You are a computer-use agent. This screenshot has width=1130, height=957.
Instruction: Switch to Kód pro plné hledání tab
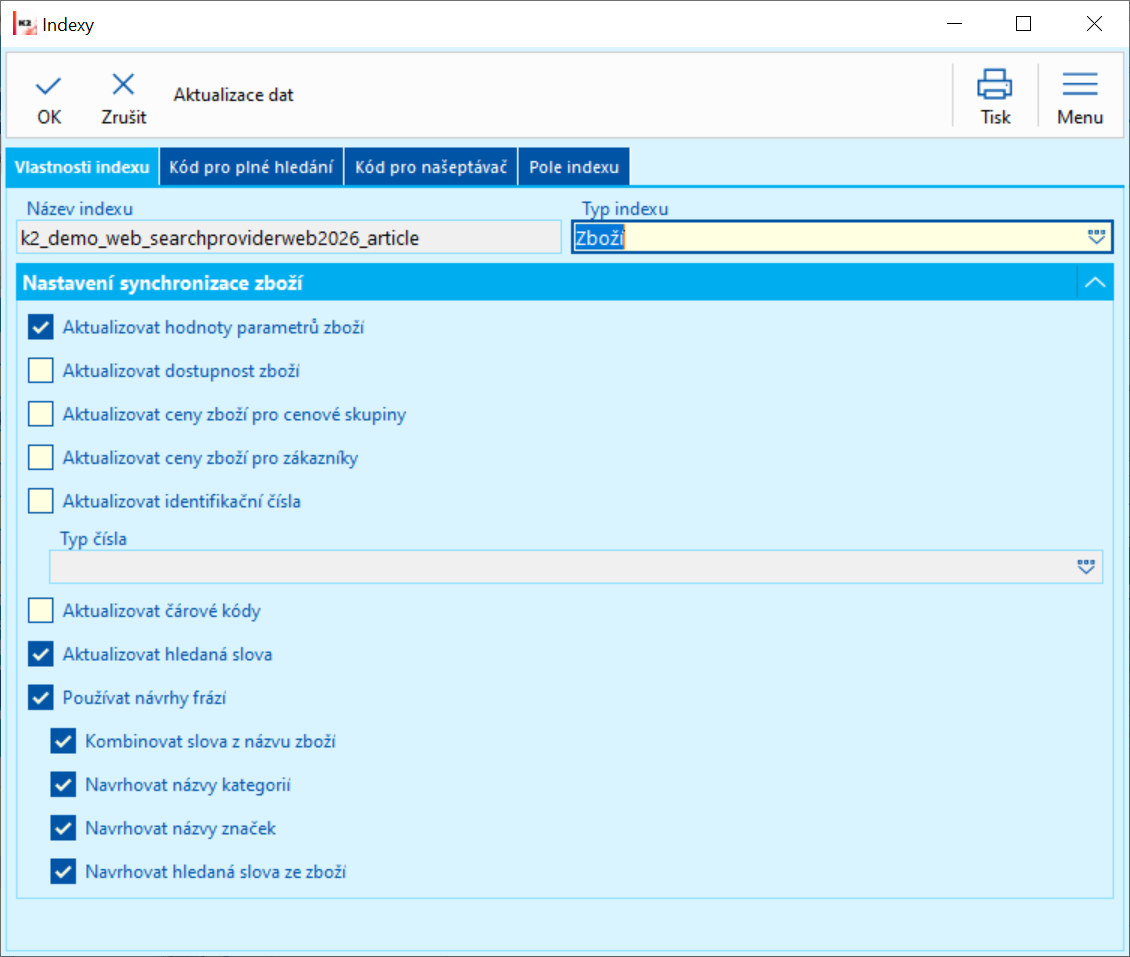coord(251,167)
